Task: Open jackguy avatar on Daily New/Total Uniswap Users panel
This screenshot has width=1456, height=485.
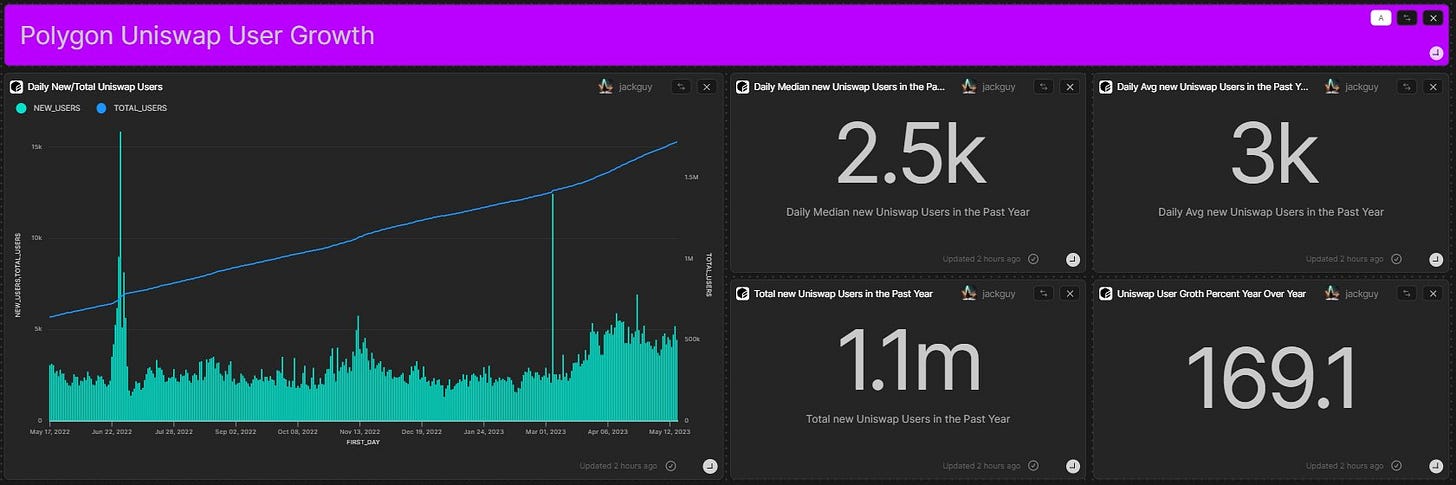Action: (x=605, y=87)
